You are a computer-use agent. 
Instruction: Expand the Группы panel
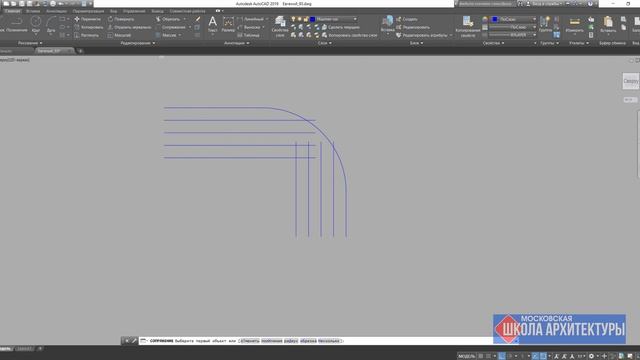[x=549, y=43]
